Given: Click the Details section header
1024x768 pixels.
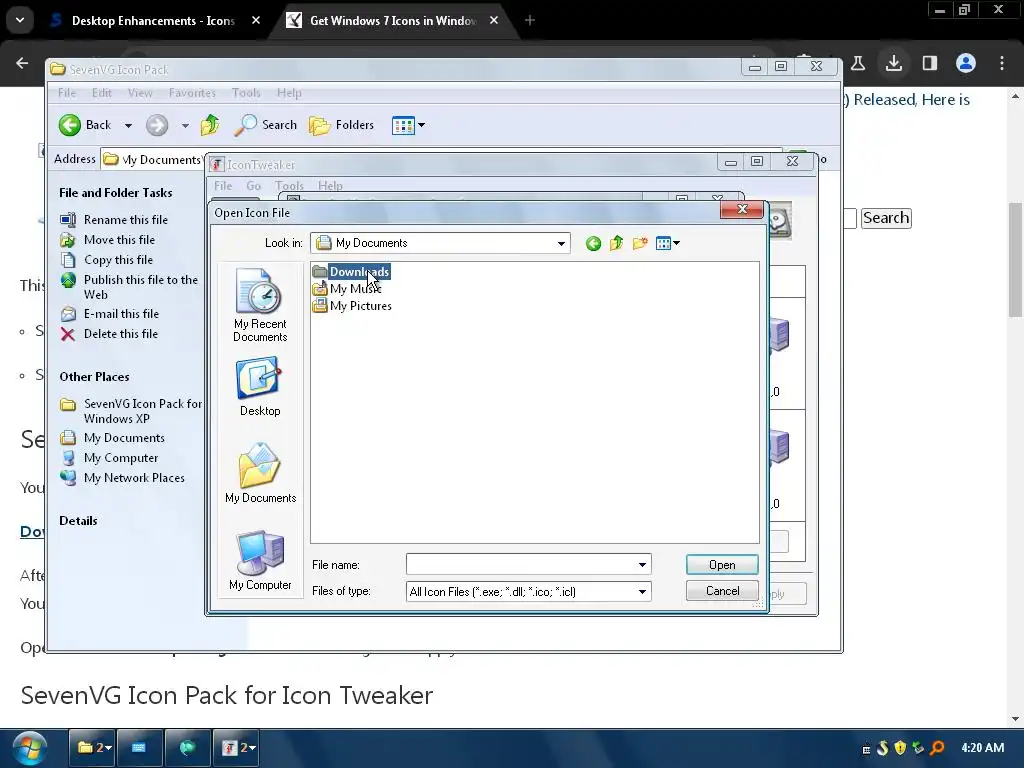Looking at the screenshot, I should (78, 520).
